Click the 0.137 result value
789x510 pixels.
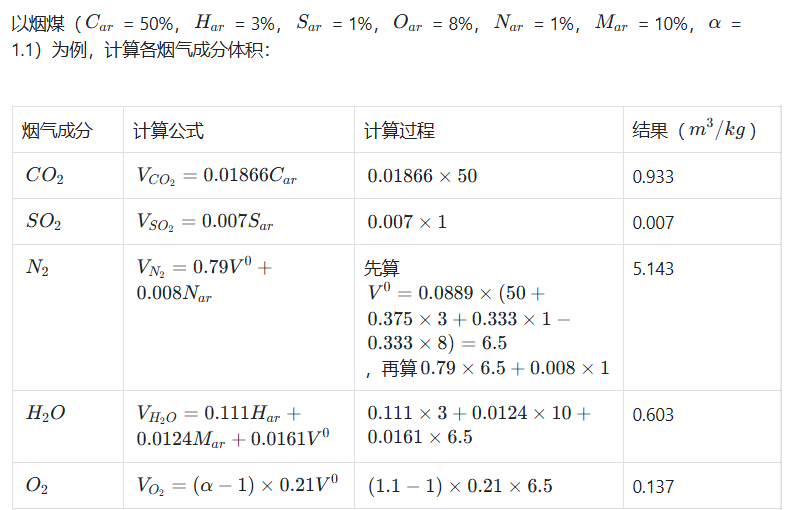pos(653,486)
